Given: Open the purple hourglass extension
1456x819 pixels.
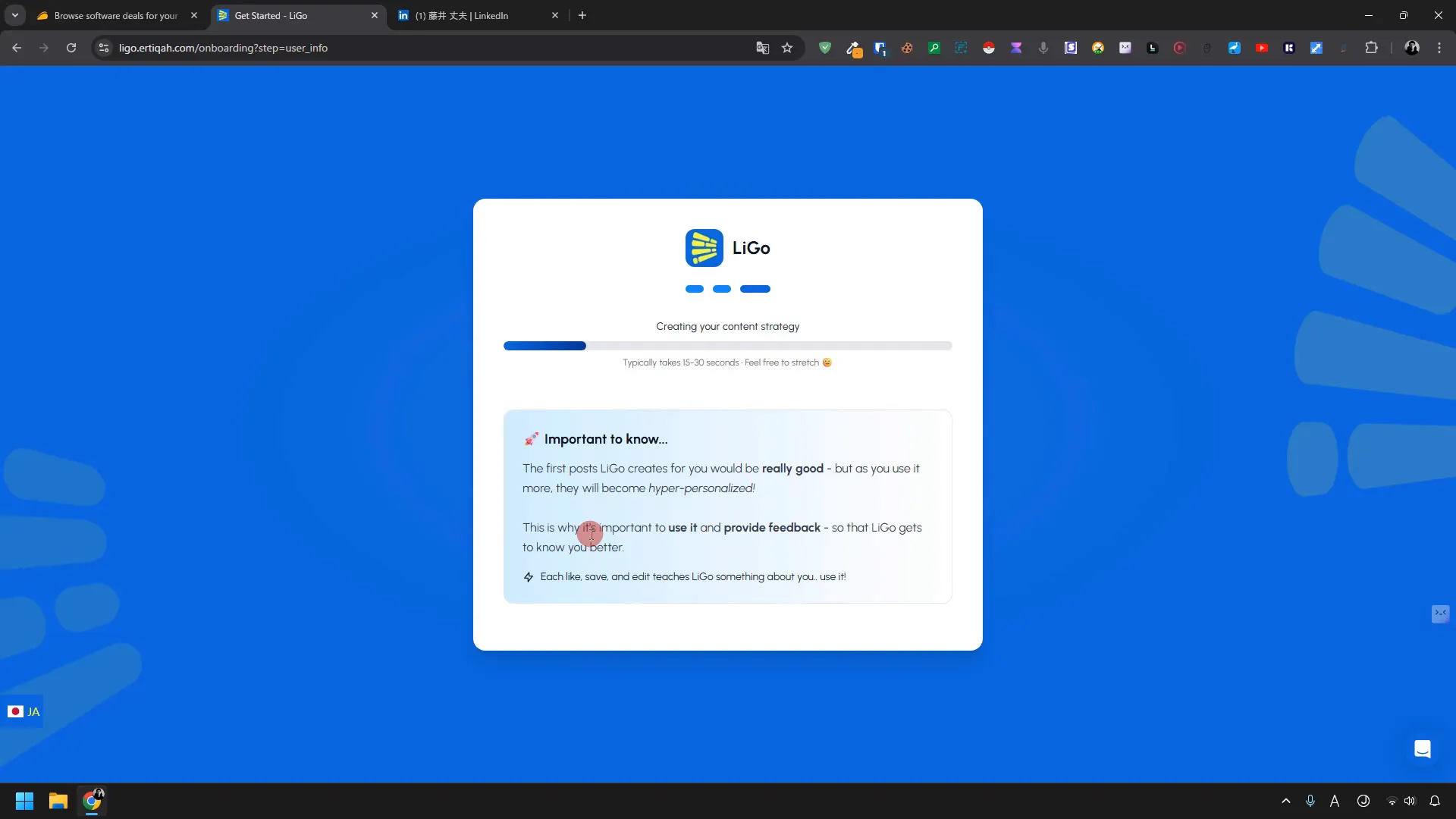Looking at the screenshot, I should tap(1016, 48).
